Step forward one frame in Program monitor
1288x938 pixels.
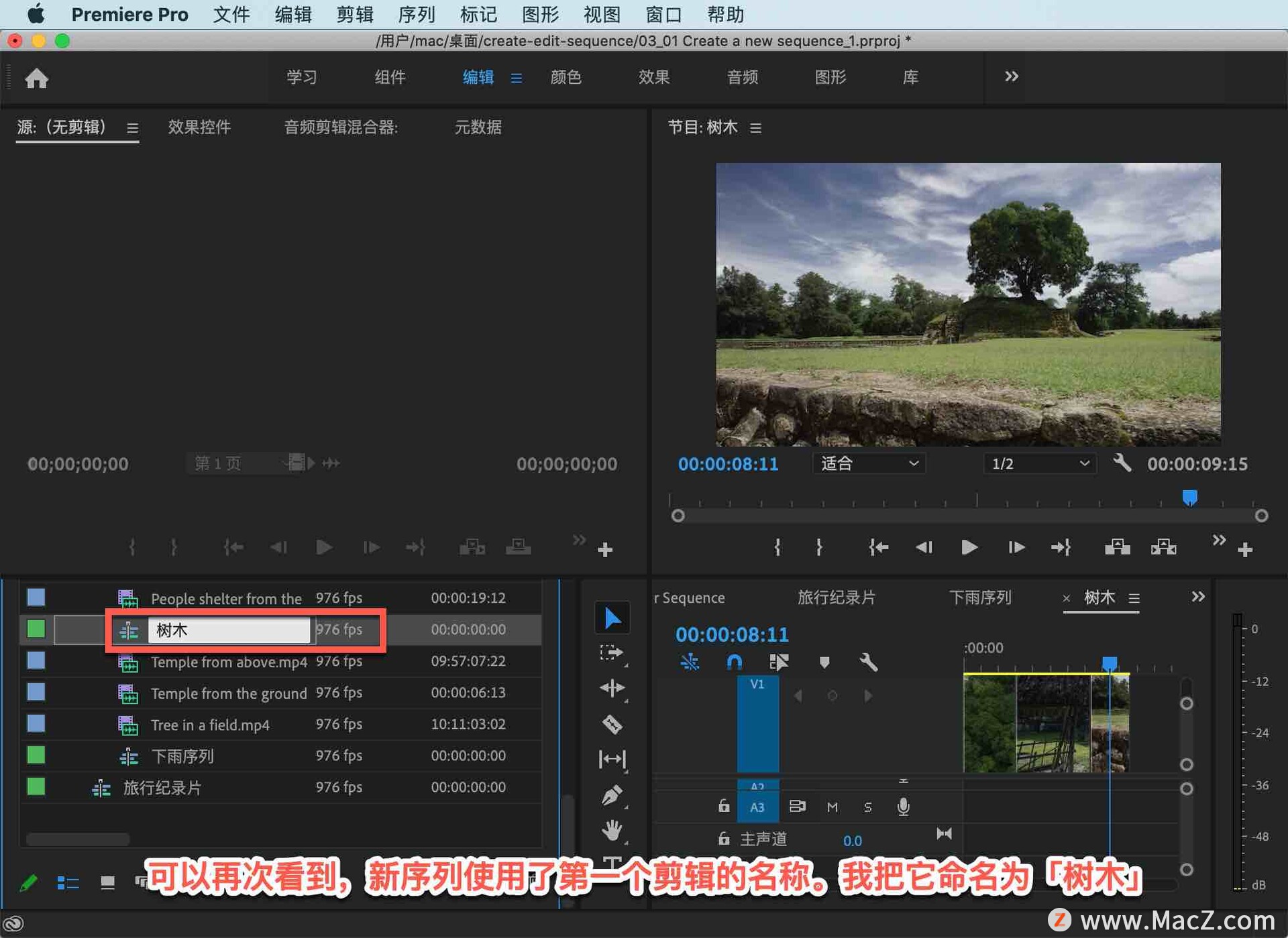pyautogui.click(x=1016, y=548)
